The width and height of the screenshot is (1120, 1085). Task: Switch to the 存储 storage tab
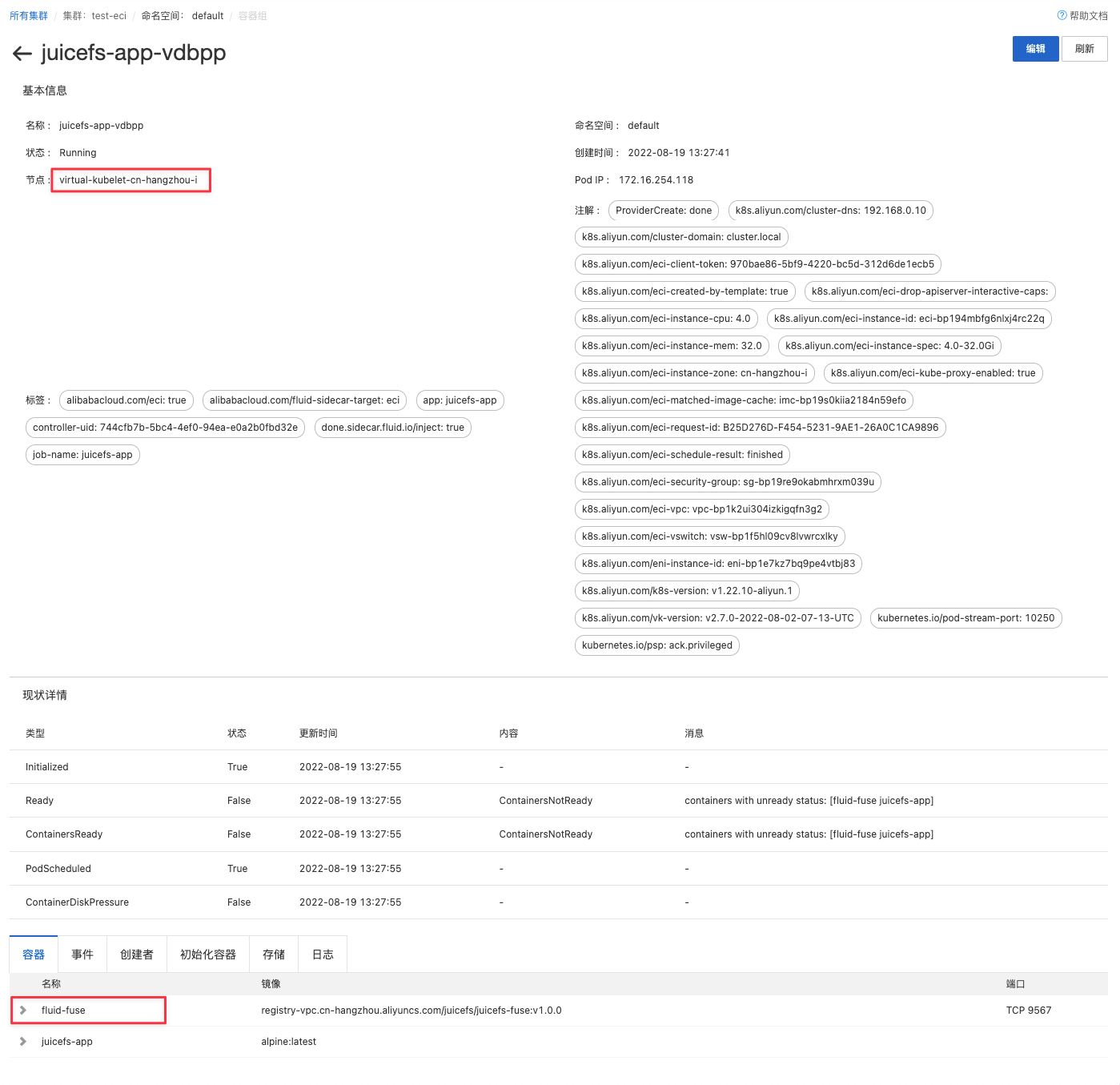click(274, 954)
